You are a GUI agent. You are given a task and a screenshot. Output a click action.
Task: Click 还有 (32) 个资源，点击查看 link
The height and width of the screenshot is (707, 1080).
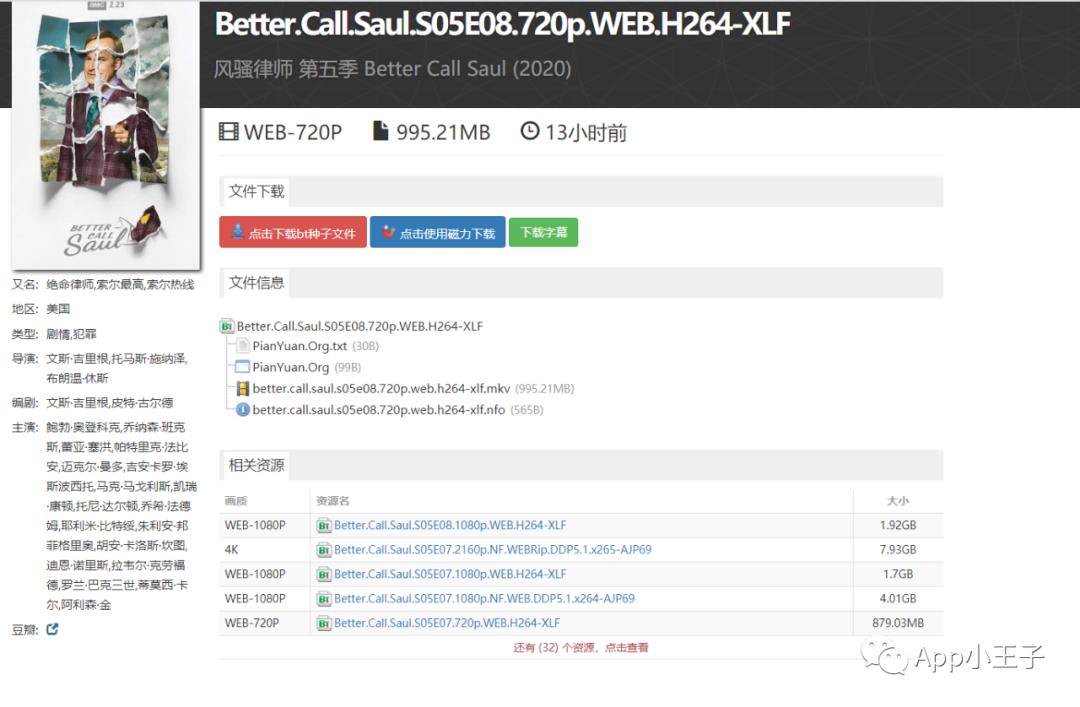coord(581,648)
